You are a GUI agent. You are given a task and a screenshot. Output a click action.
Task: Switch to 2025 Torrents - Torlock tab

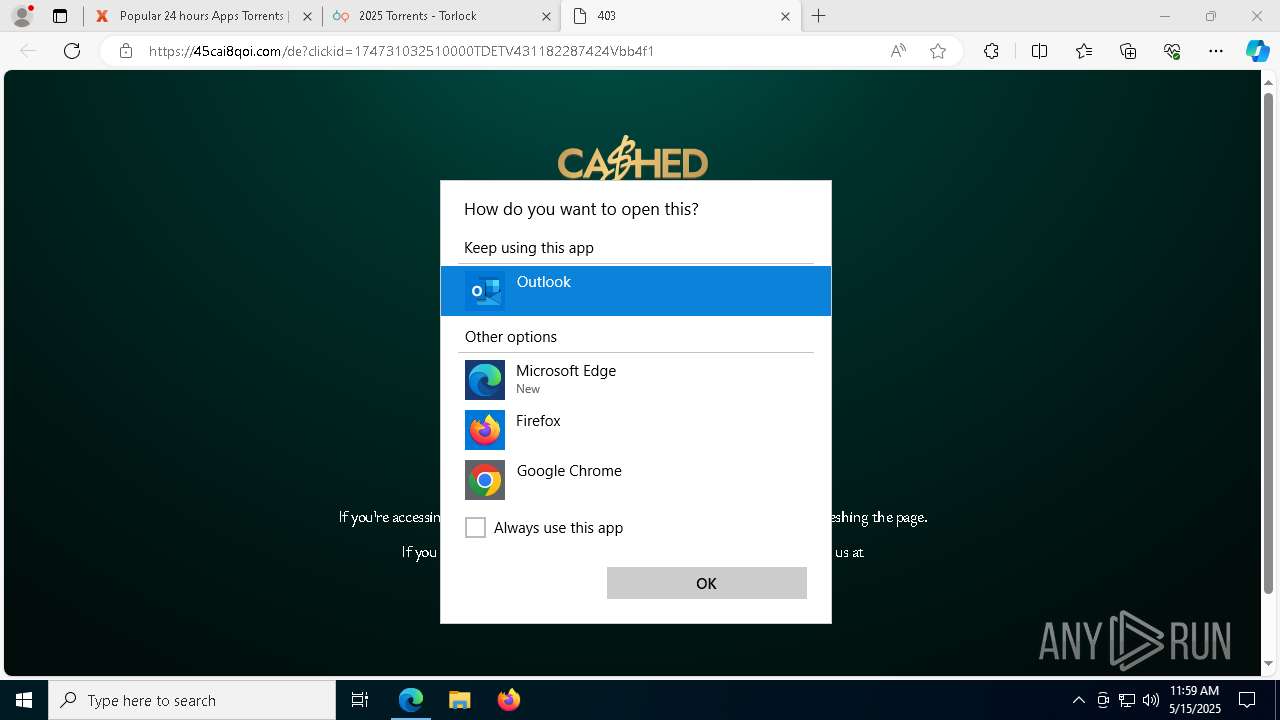click(440, 16)
